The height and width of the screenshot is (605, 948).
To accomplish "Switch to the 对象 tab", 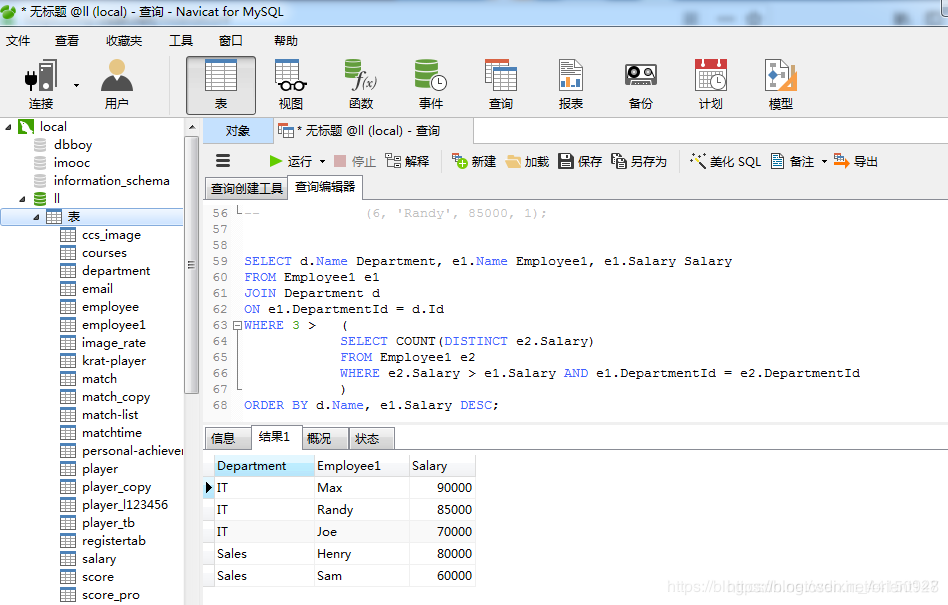I will point(238,131).
